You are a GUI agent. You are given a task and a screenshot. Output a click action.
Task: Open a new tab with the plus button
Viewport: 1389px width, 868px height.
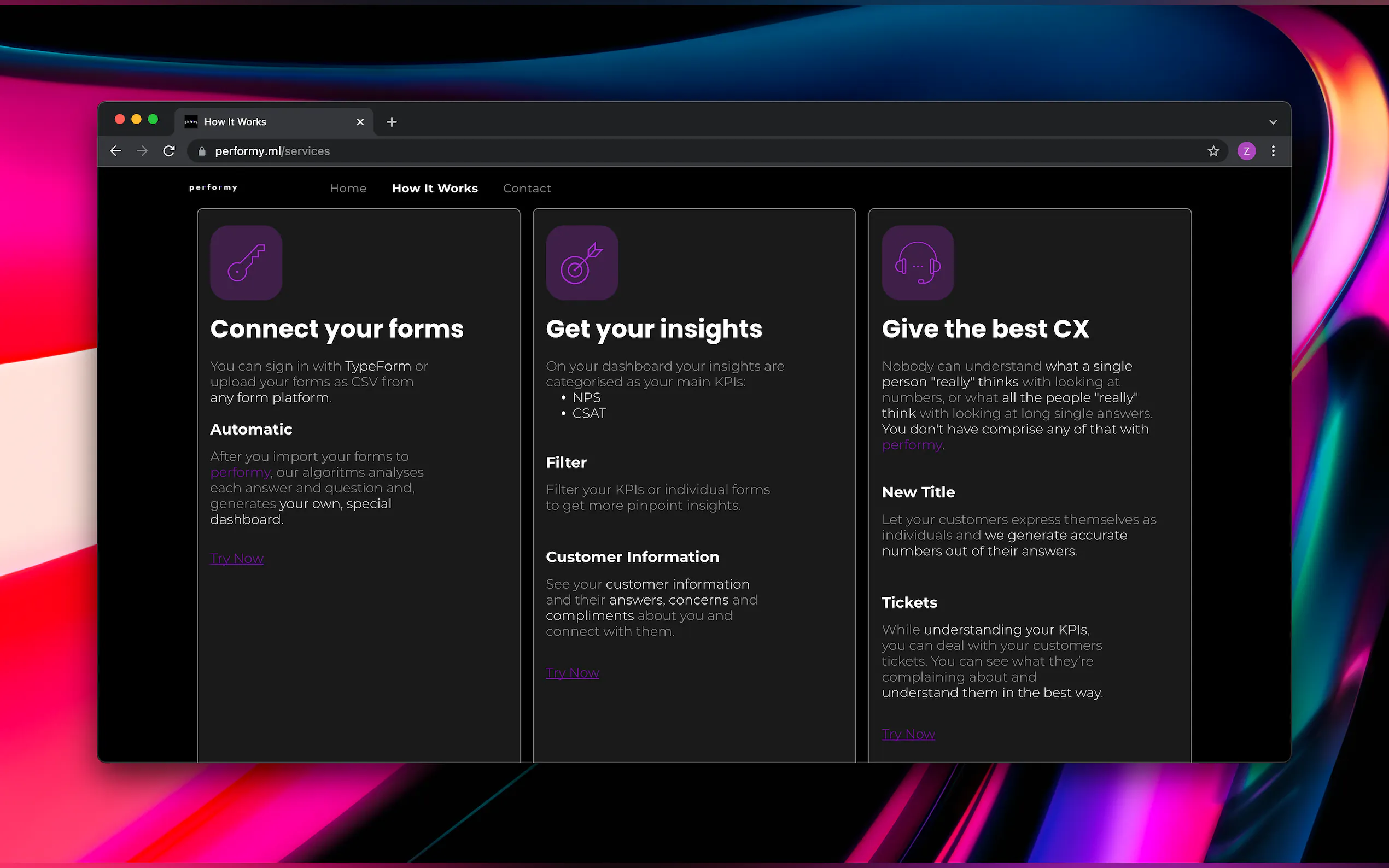click(392, 122)
